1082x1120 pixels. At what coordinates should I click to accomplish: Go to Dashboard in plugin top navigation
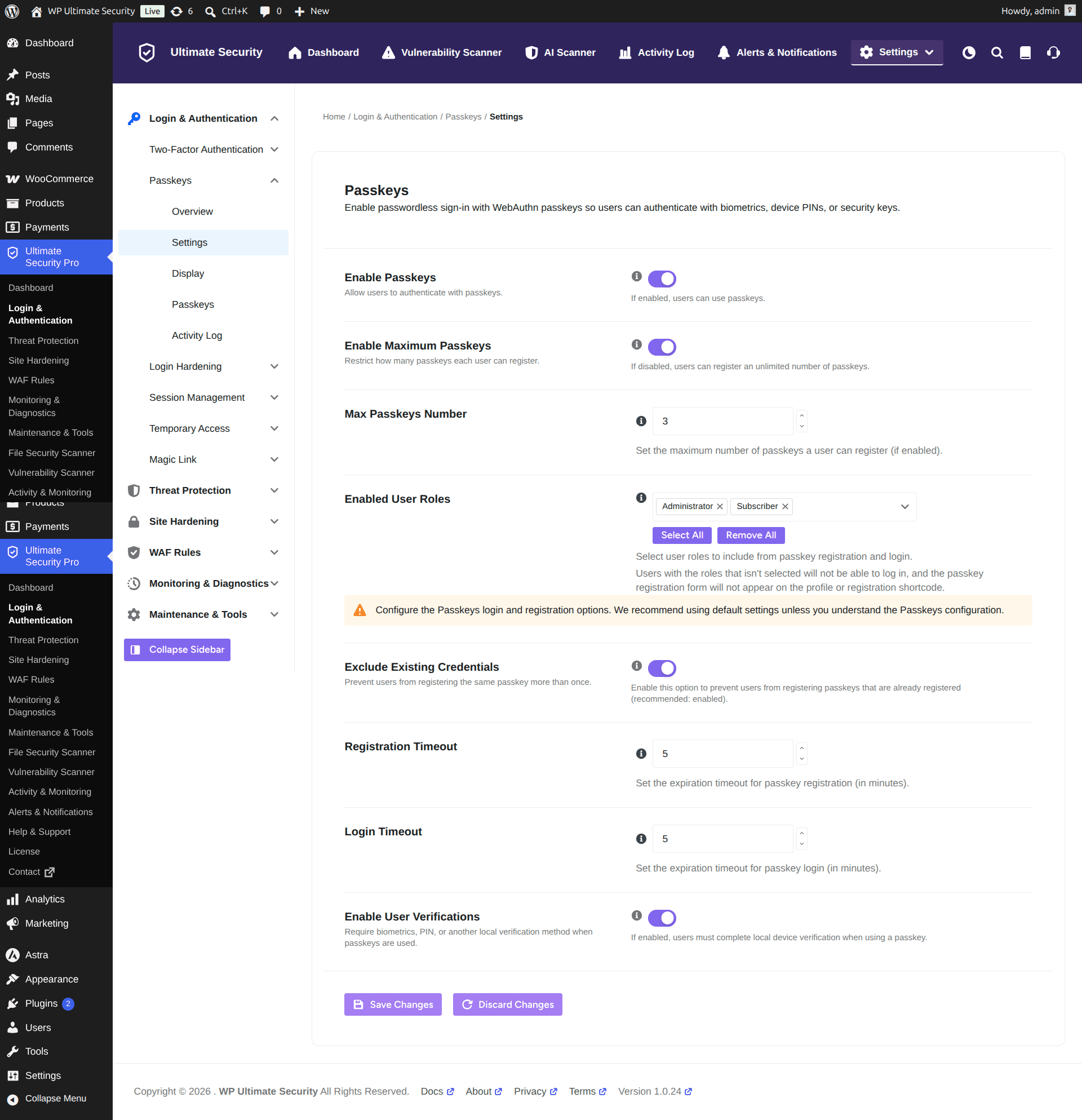tap(323, 52)
